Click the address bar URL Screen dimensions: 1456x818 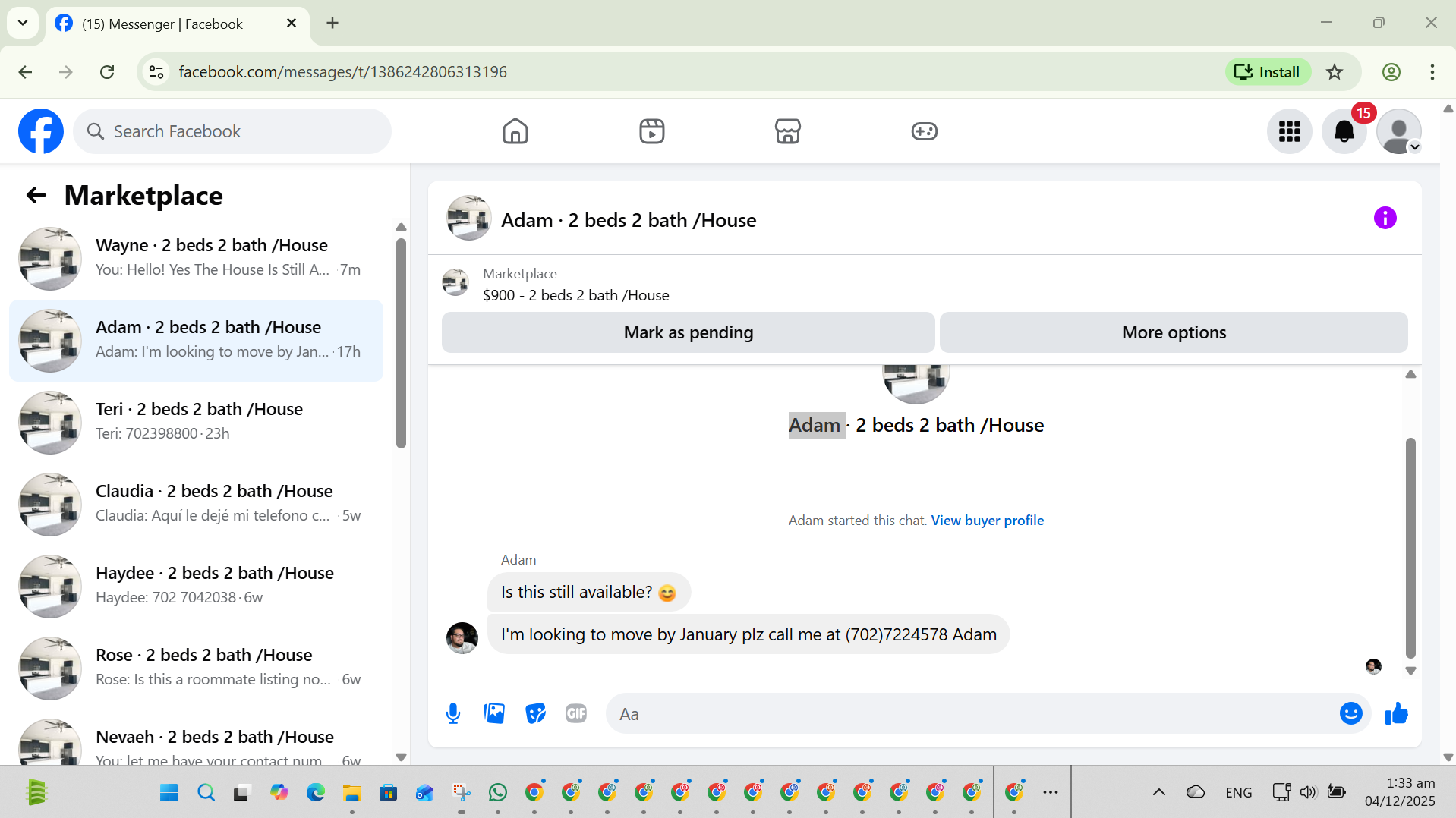click(x=342, y=72)
